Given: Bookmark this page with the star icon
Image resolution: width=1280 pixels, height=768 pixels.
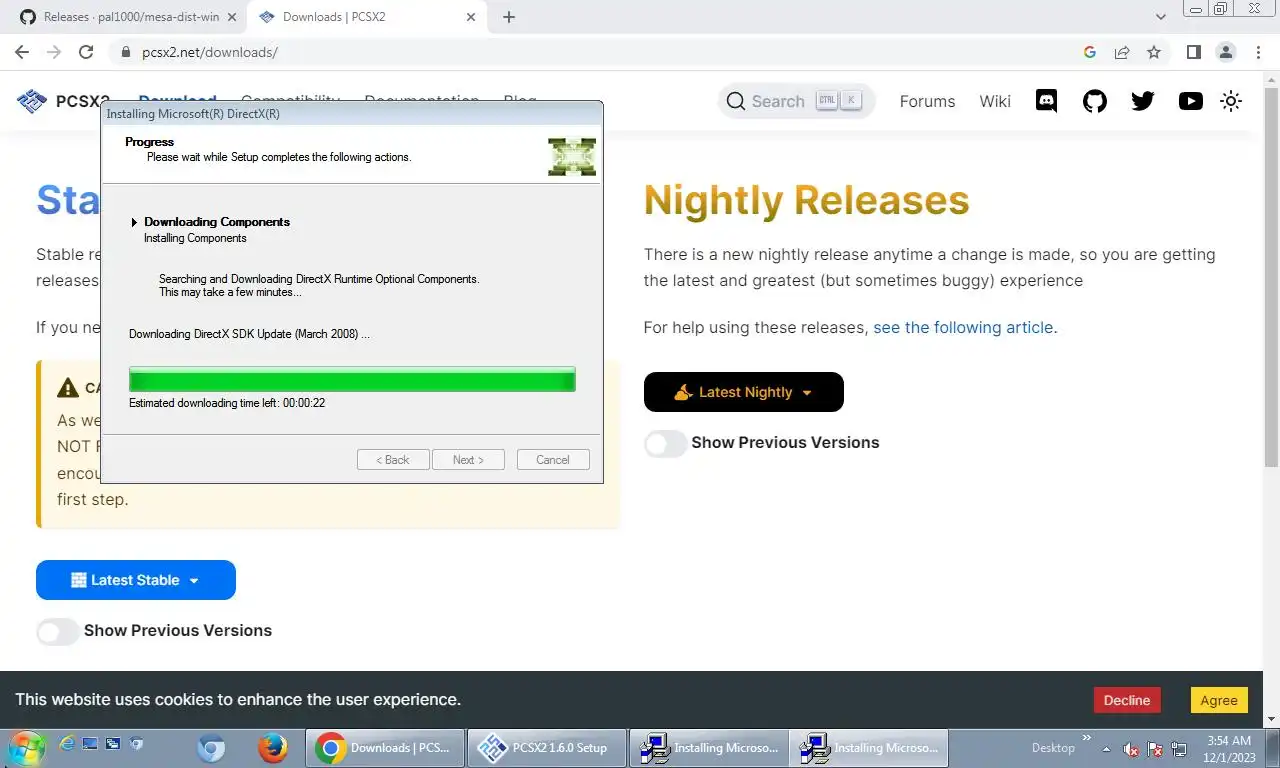Looking at the screenshot, I should pyautogui.click(x=1154, y=52).
